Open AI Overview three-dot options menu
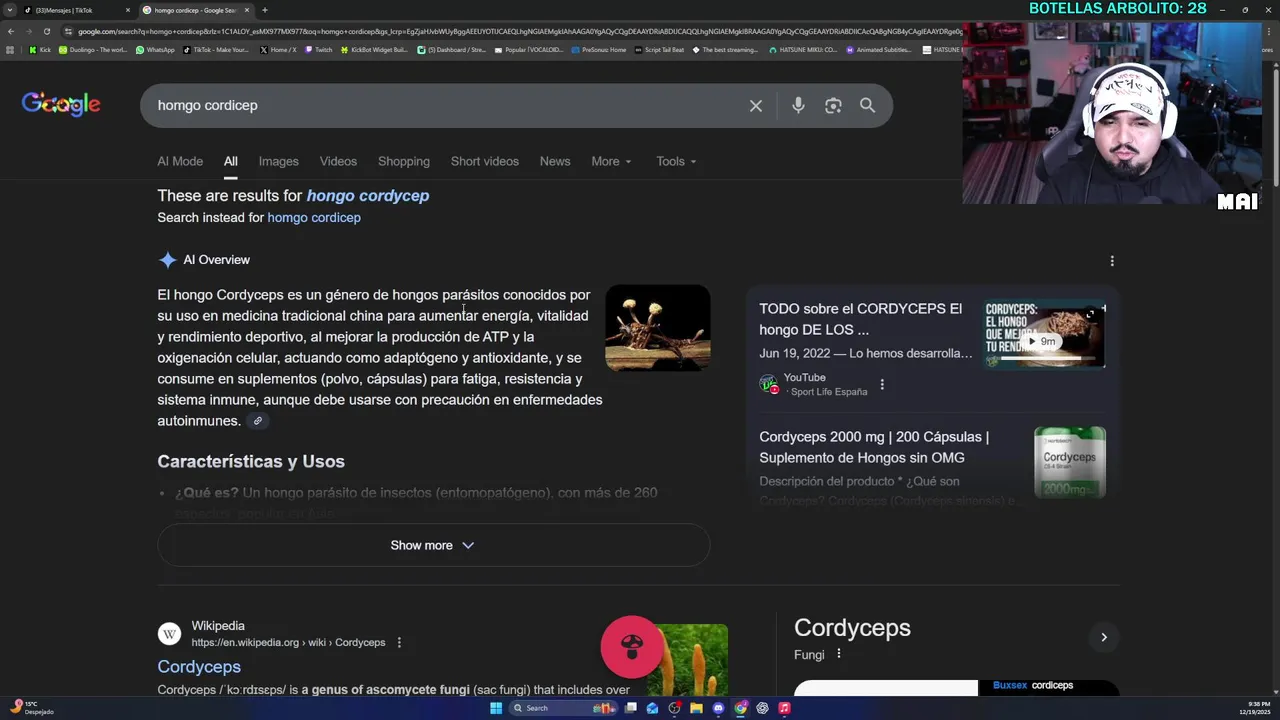This screenshot has width=1280, height=720. tap(1112, 261)
